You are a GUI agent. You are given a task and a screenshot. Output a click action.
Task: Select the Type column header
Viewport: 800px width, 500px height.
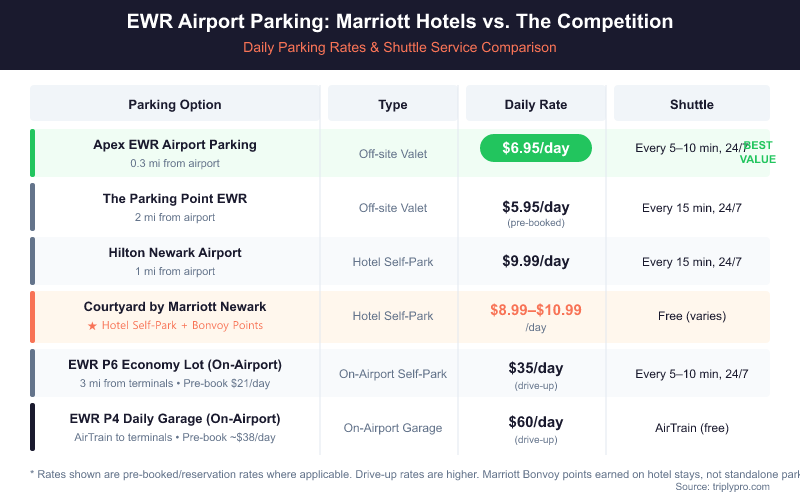click(393, 104)
